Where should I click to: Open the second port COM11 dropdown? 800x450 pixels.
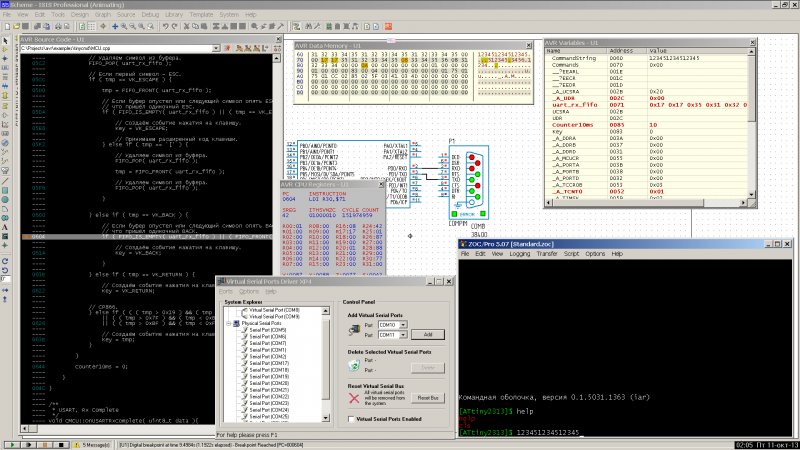(402, 335)
